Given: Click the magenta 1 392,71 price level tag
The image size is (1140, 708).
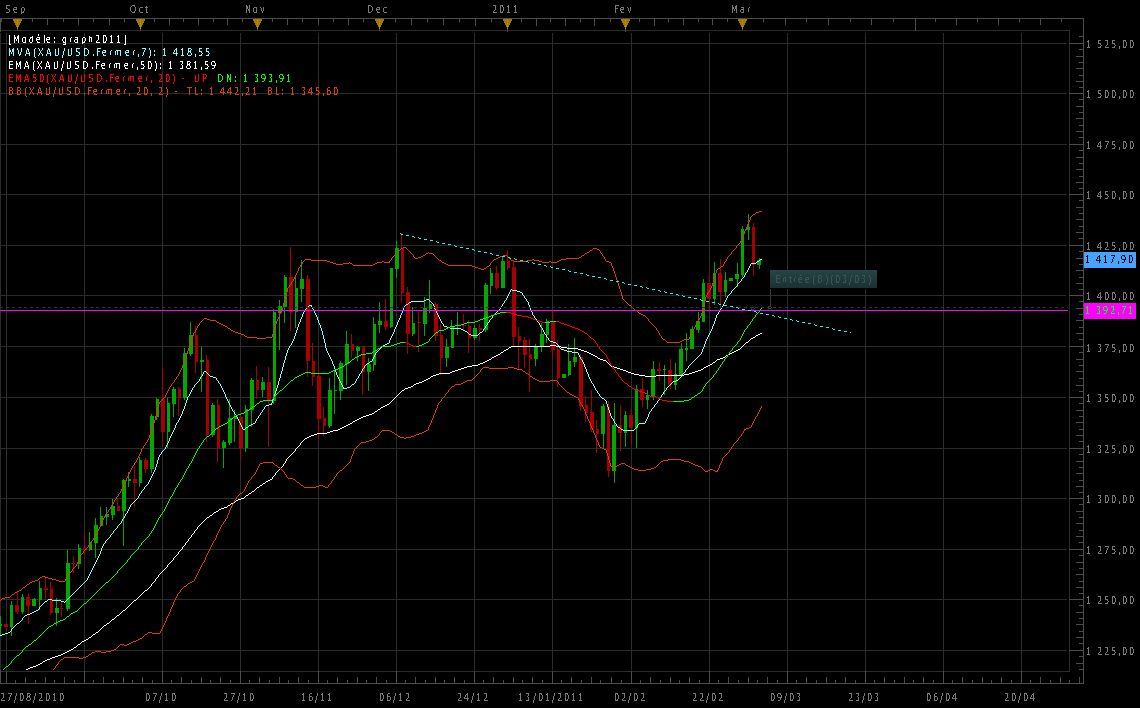Looking at the screenshot, I should tap(1109, 310).
